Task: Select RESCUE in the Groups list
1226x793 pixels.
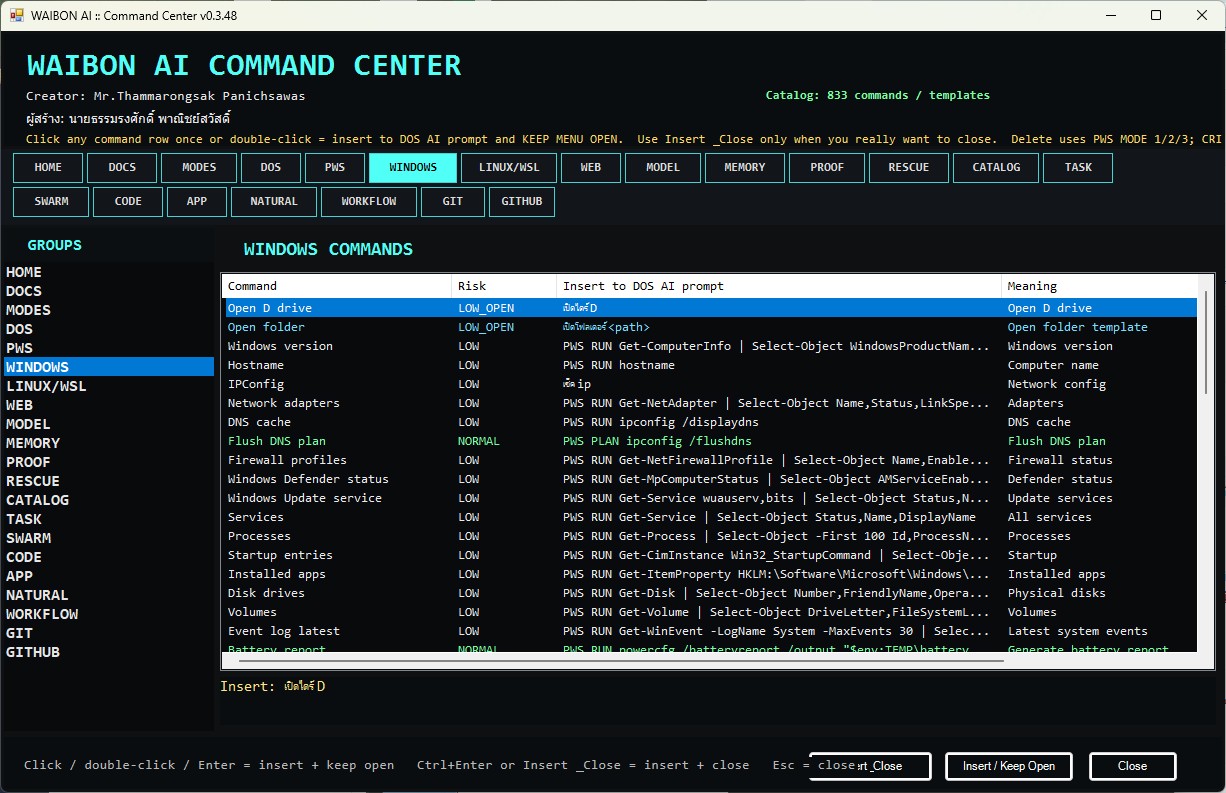Action: click(108, 481)
